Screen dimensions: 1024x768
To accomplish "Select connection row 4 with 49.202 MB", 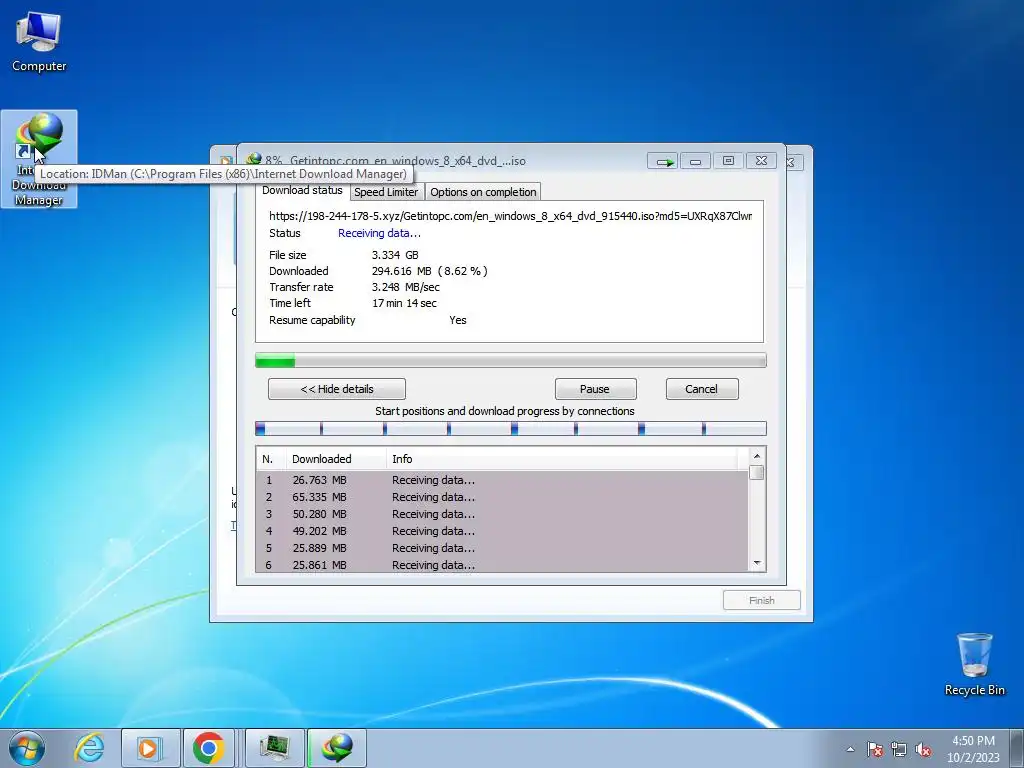I will 502,531.
